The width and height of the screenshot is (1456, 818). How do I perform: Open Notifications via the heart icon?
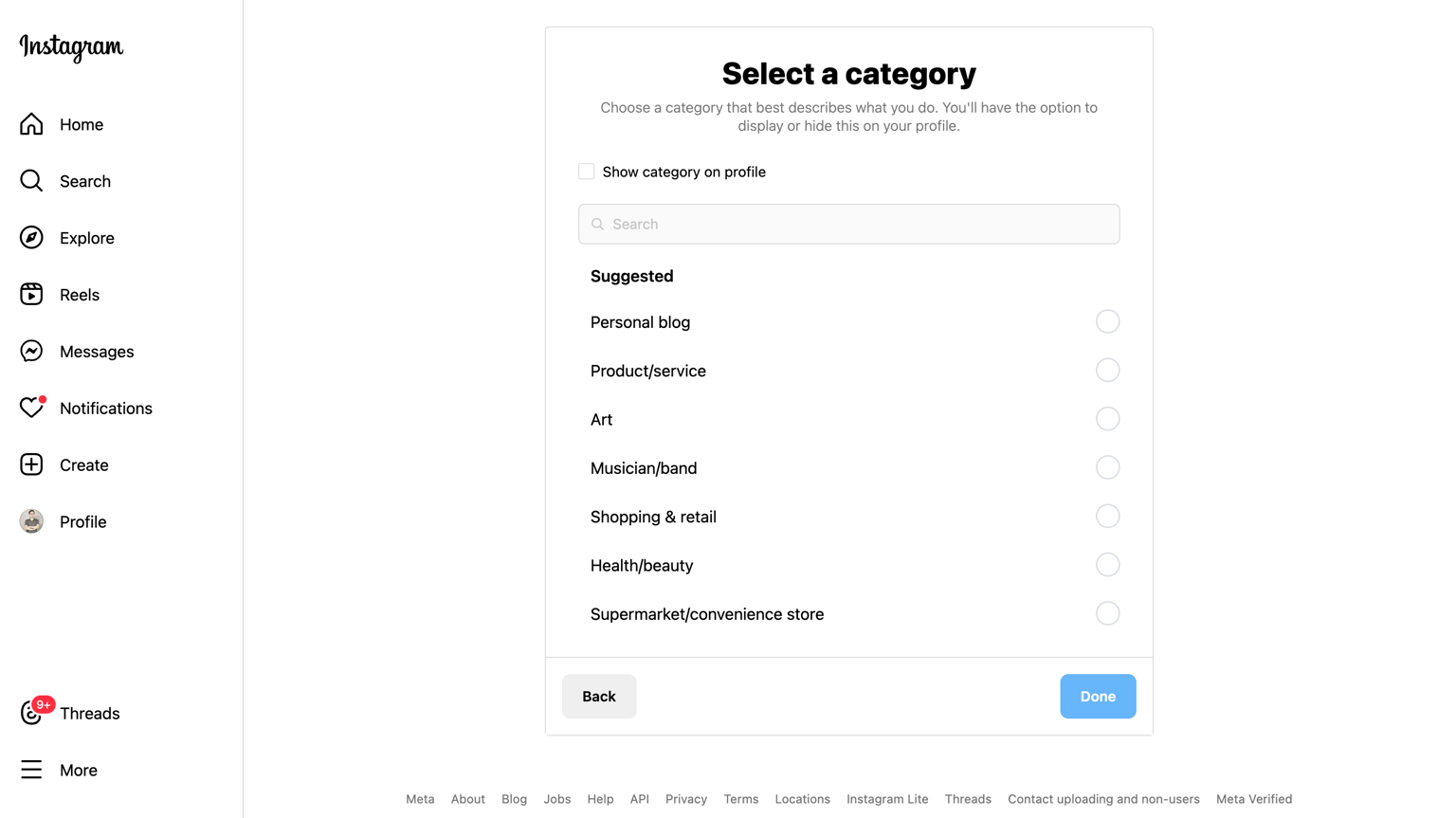click(31, 409)
